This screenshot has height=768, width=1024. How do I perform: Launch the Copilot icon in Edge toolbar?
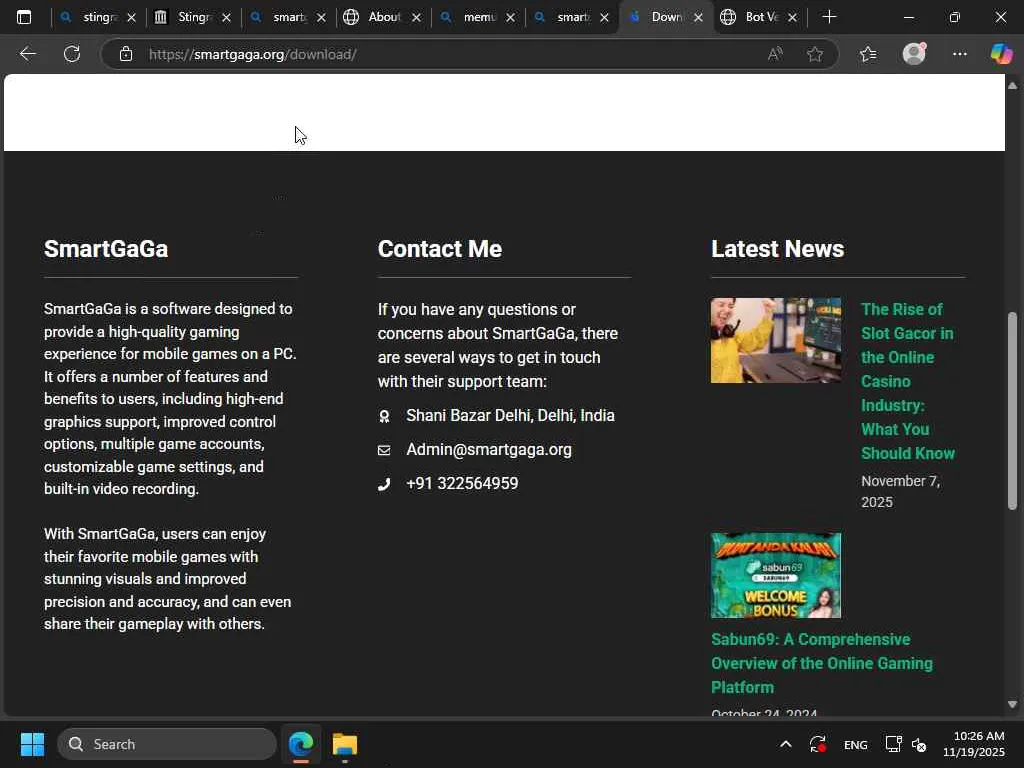coord(1001,54)
